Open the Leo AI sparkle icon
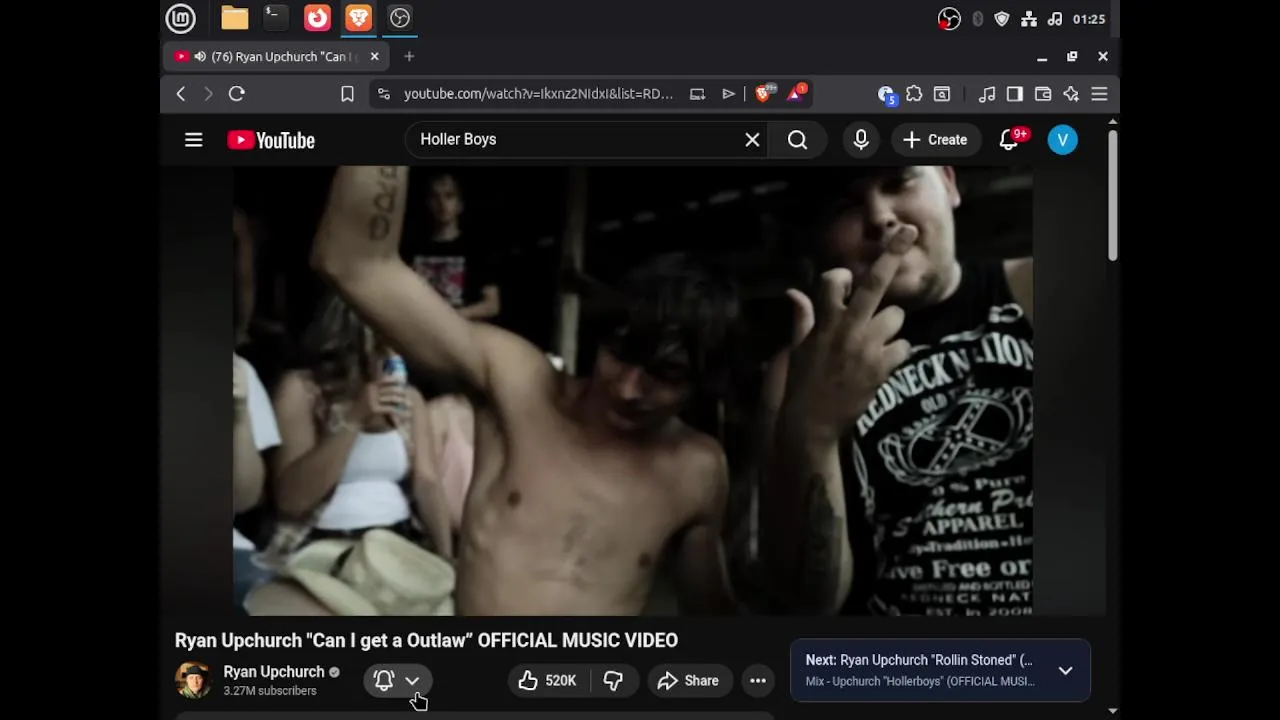 pyautogui.click(x=1071, y=94)
